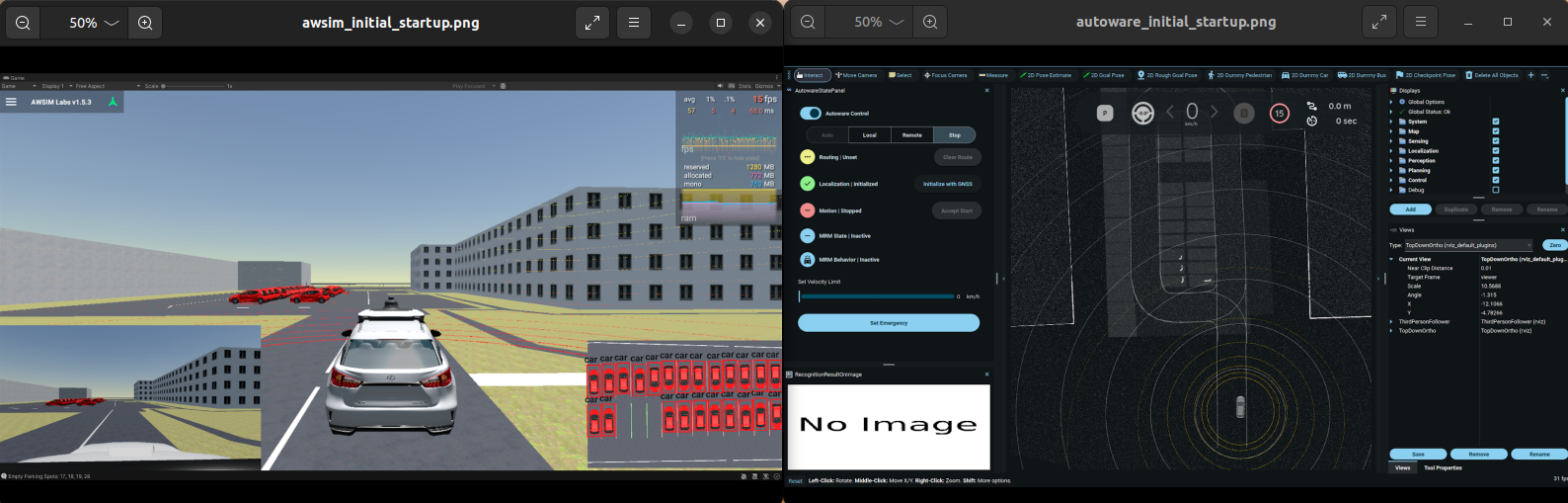Select the 2D Checkpoint Pose tool
Viewport: 1568px width, 503px height.
(1426, 75)
